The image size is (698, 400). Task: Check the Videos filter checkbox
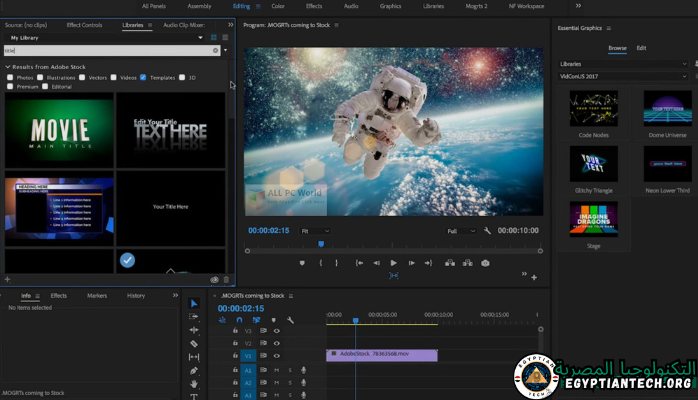click(114, 77)
